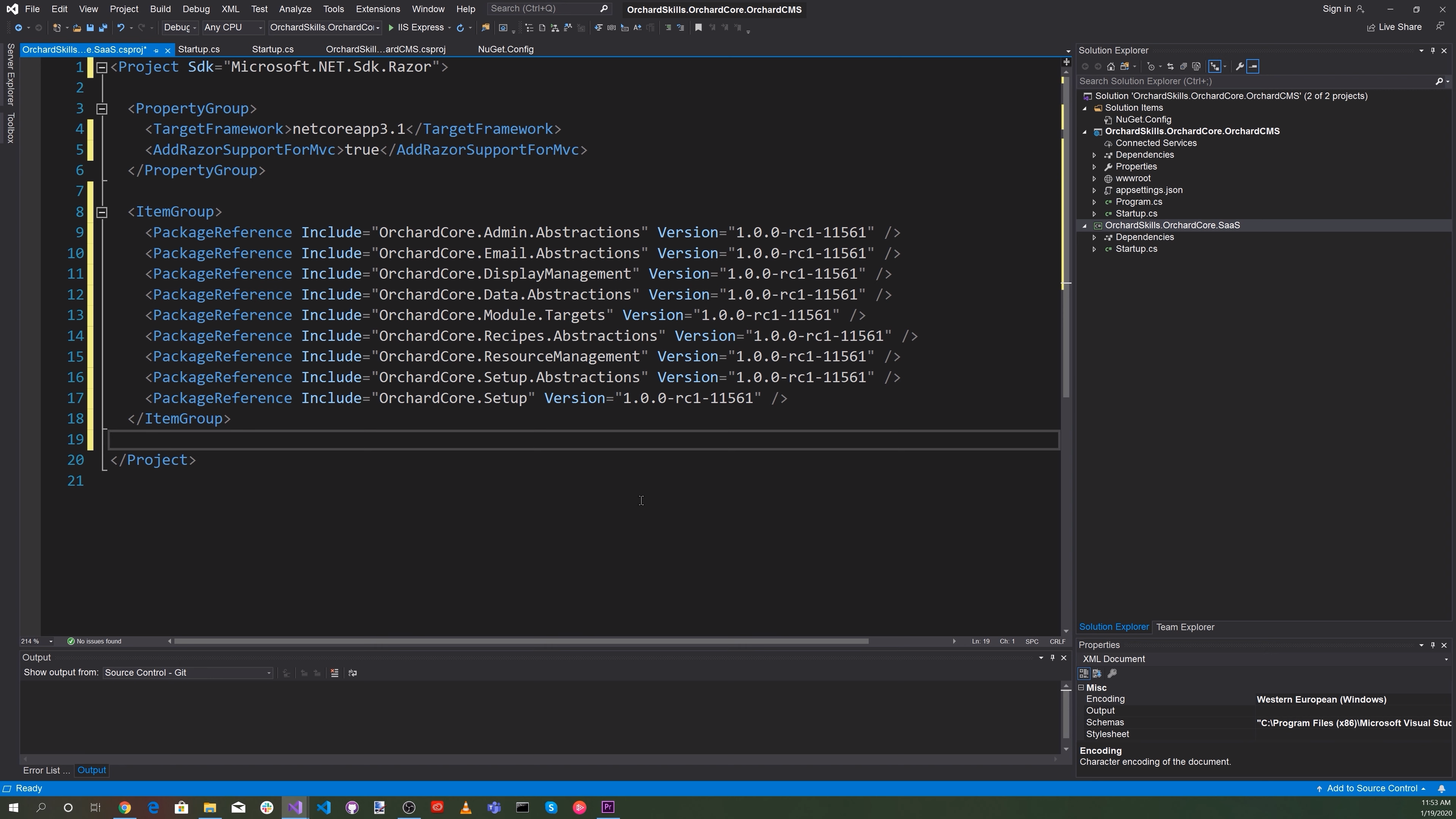
Task: Toggle Preview Selected Items button
Action: [1253, 67]
